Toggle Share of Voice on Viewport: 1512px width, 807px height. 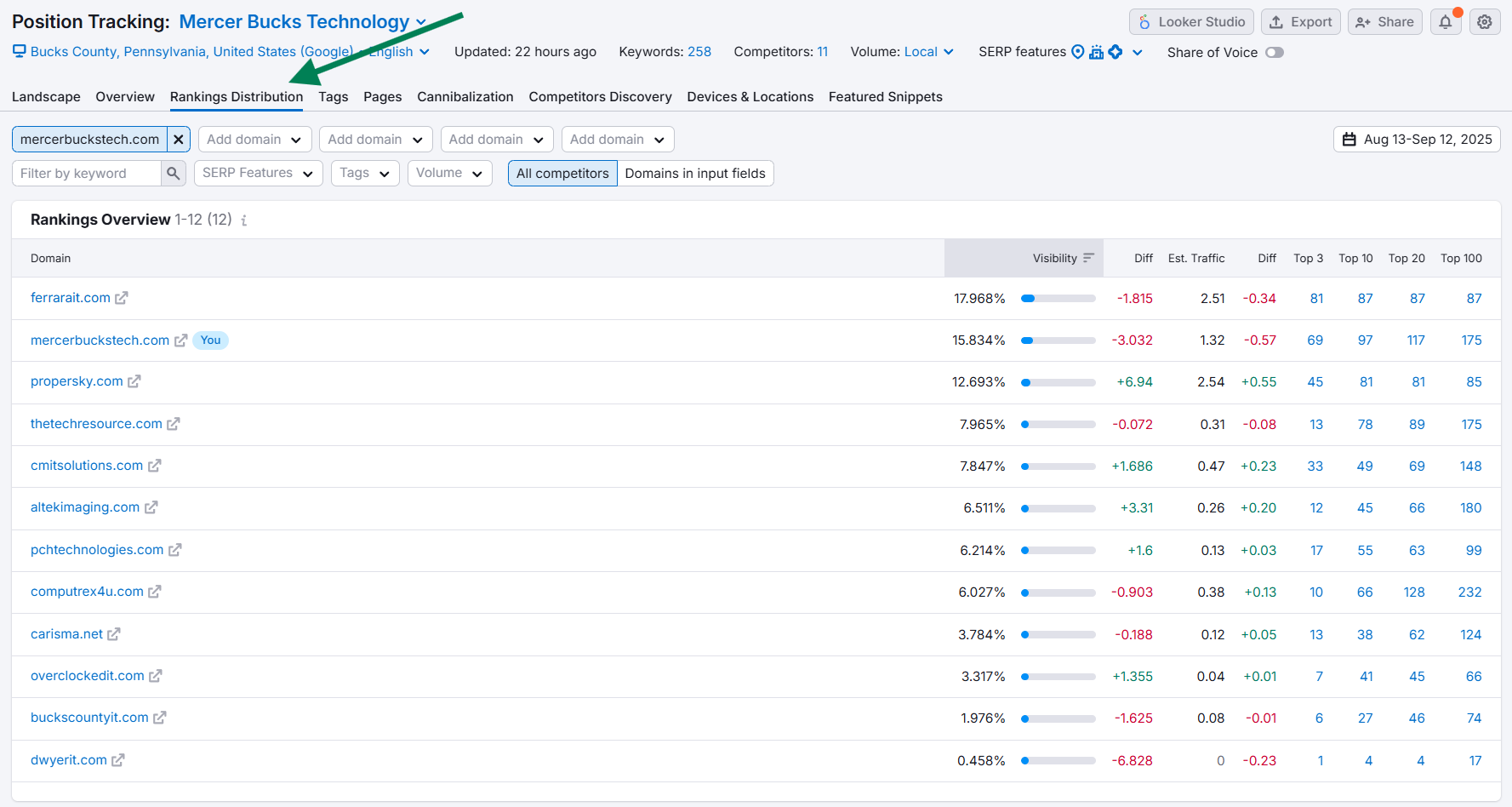tap(1274, 52)
